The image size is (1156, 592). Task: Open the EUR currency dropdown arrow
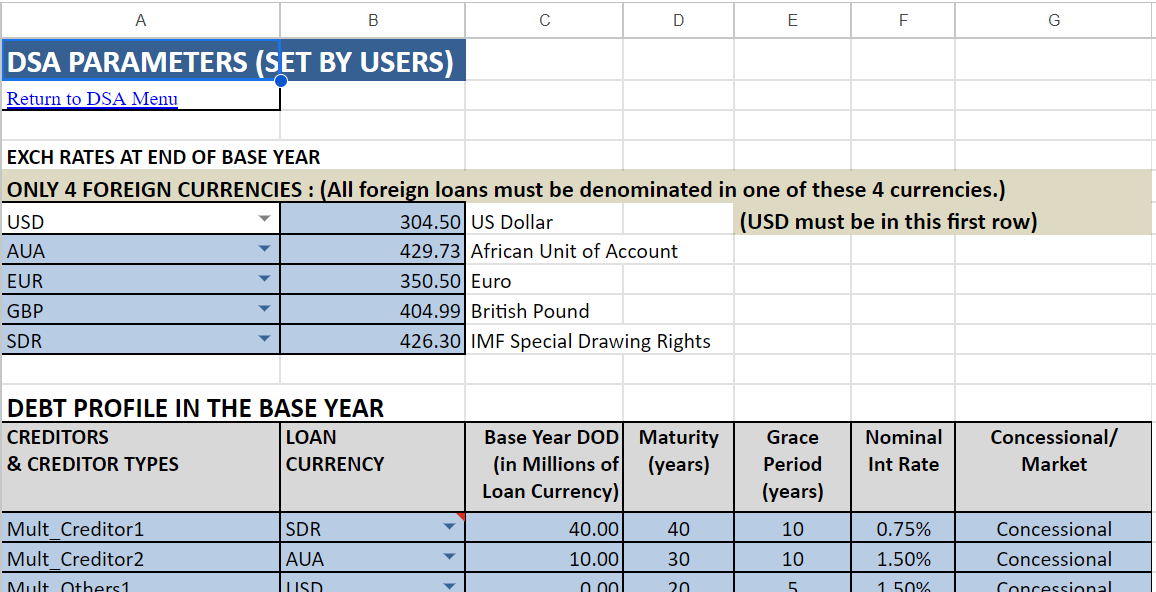265,279
